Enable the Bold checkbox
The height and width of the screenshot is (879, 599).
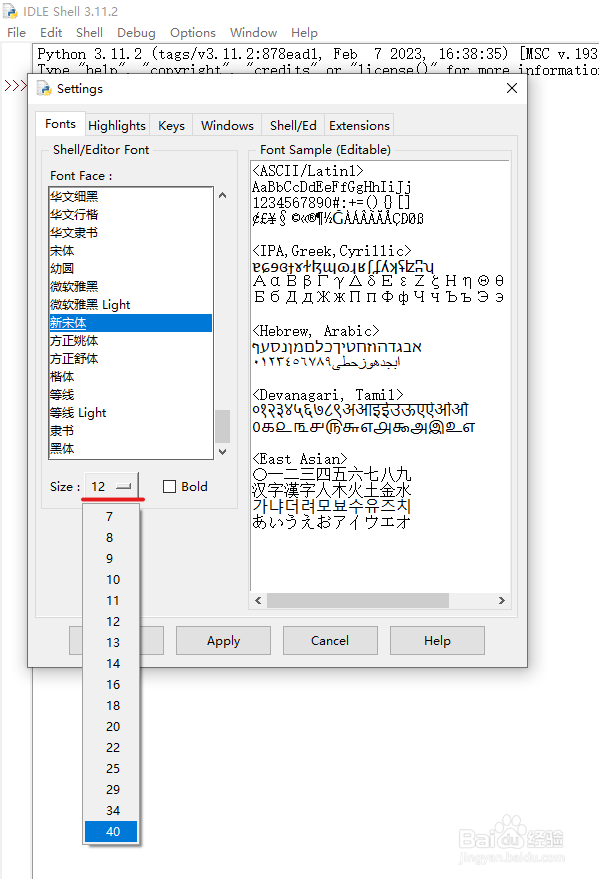tap(169, 487)
